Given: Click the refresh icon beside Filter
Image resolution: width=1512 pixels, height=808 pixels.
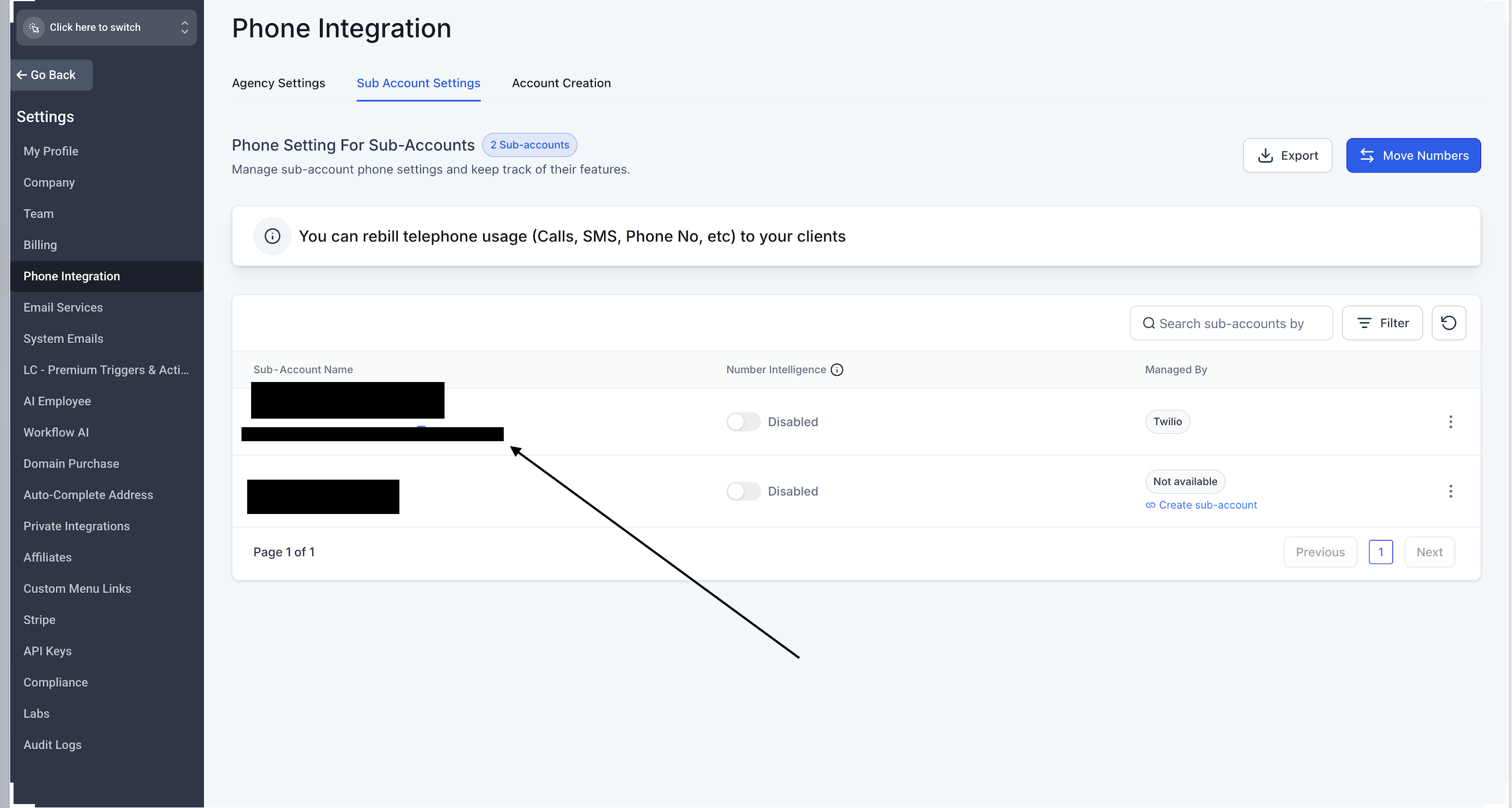Looking at the screenshot, I should point(1448,323).
